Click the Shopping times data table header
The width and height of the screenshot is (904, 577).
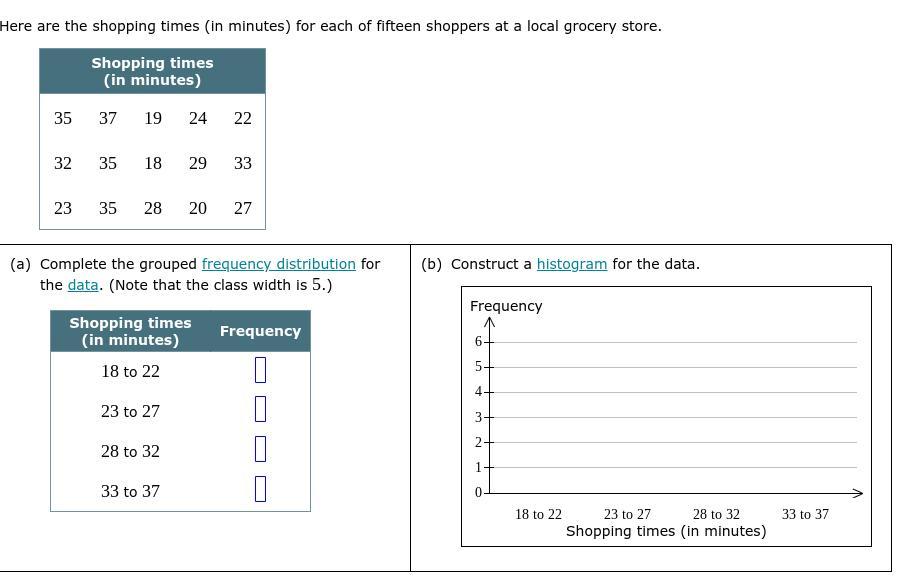click(x=152, y=71)
